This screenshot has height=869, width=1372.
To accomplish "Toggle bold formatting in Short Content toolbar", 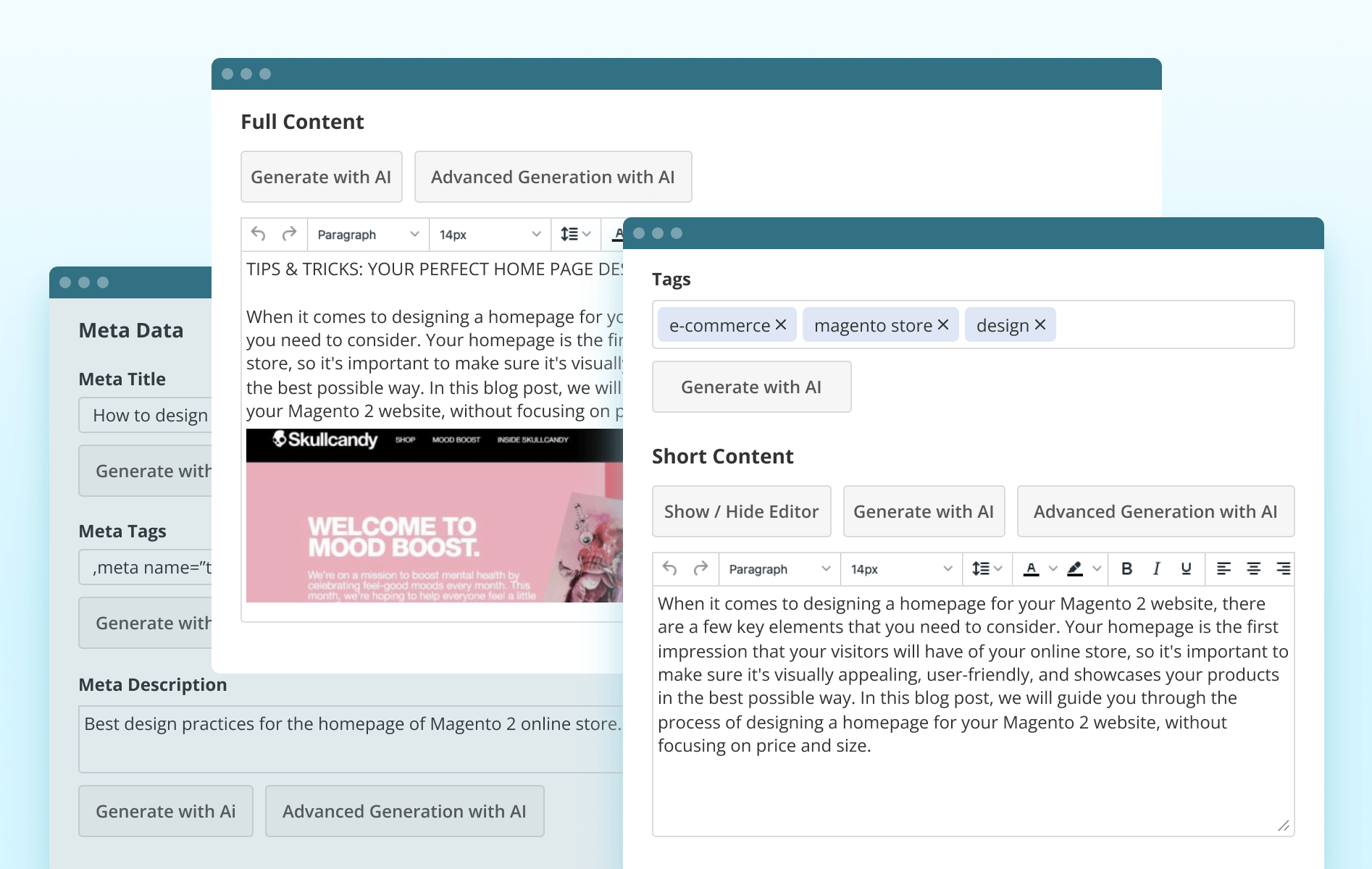I will tap(1126, 568).
